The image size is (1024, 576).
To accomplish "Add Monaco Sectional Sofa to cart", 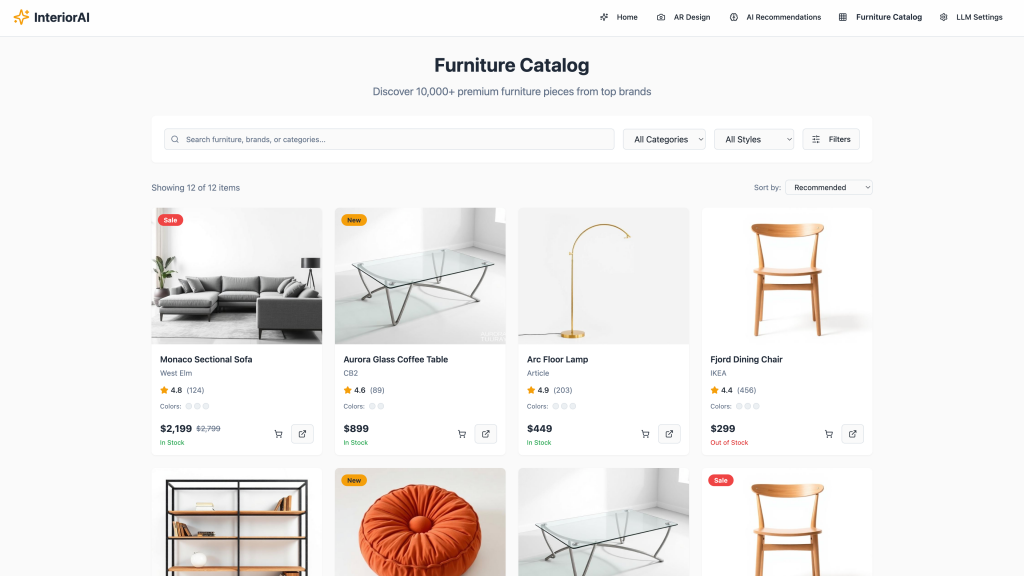I will tap(278, 434).
